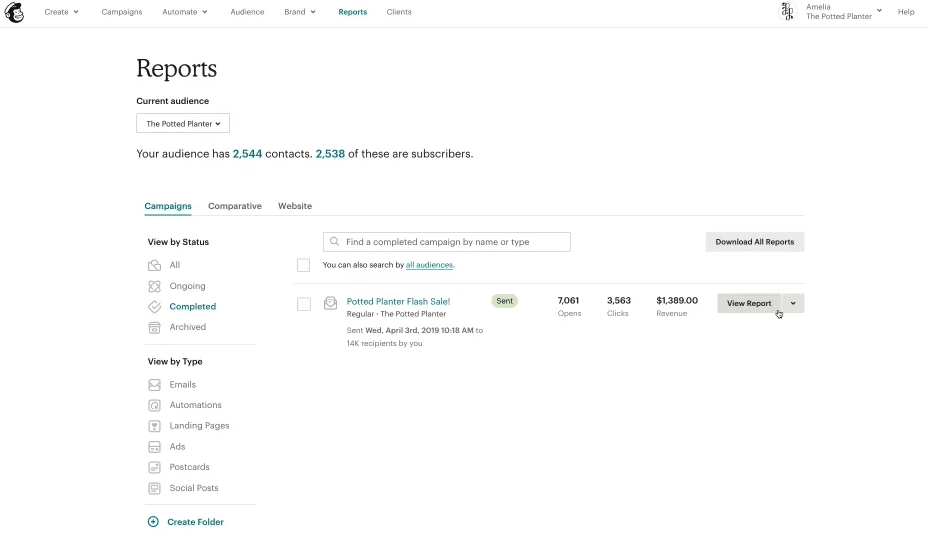Image resolution: width=928 pixels, height=534 pixels.
Task: Open the Amelia account profile menu
Action: pyautogui.click(x=832, y=12)
